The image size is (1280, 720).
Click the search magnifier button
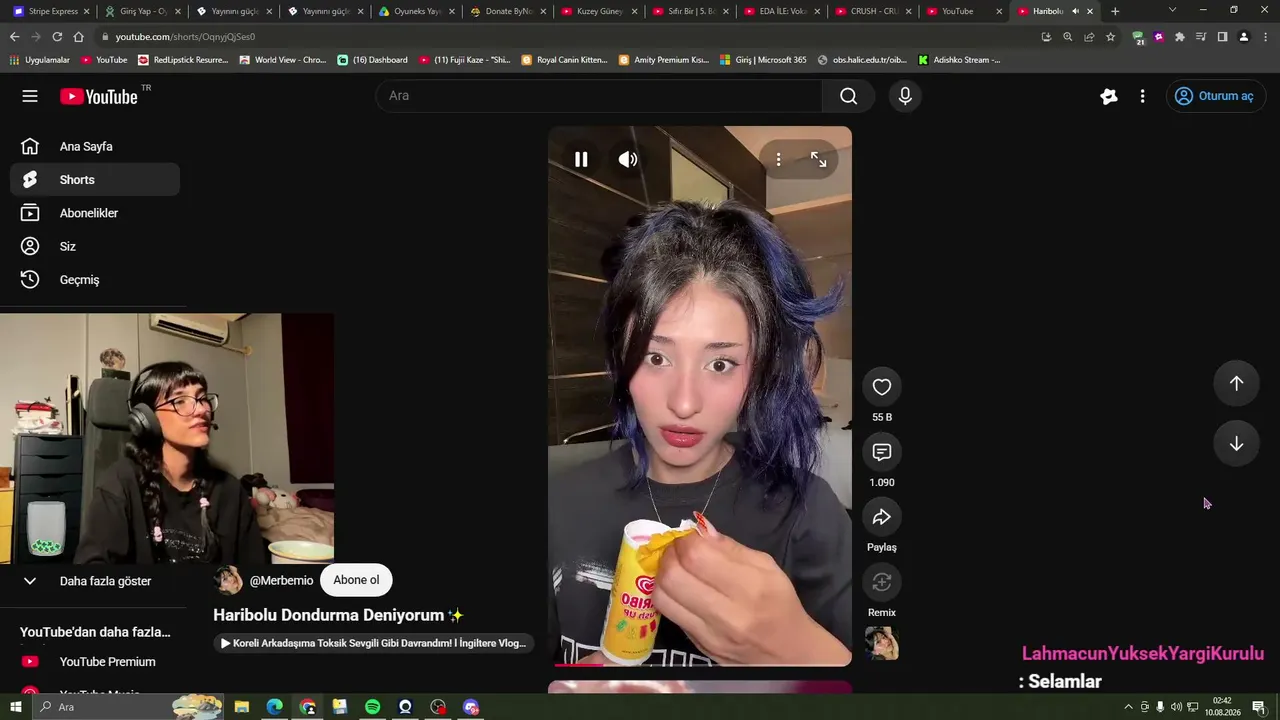(x=849, y=96)
